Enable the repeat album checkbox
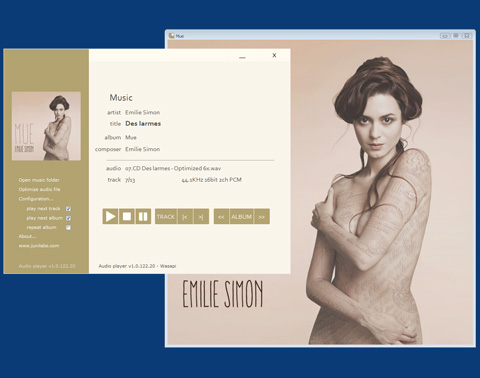The image size is (480, 378). point(68,227)
